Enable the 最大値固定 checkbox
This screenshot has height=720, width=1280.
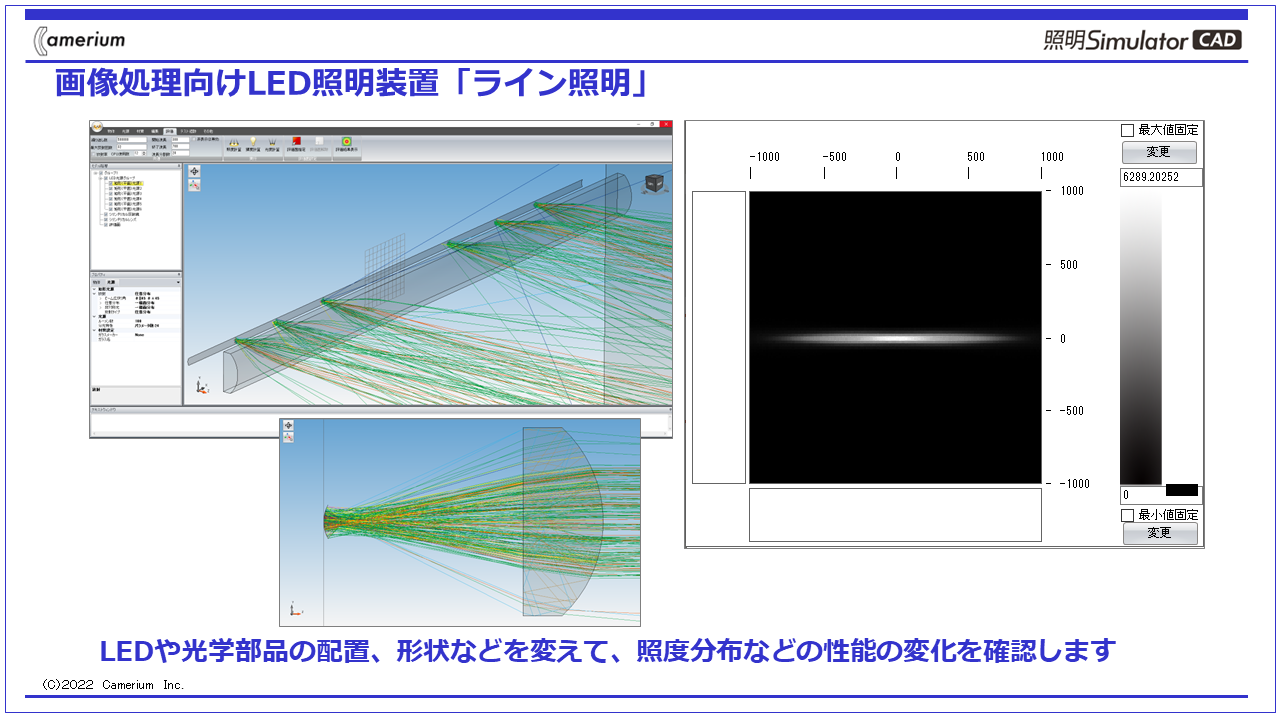1128,130
